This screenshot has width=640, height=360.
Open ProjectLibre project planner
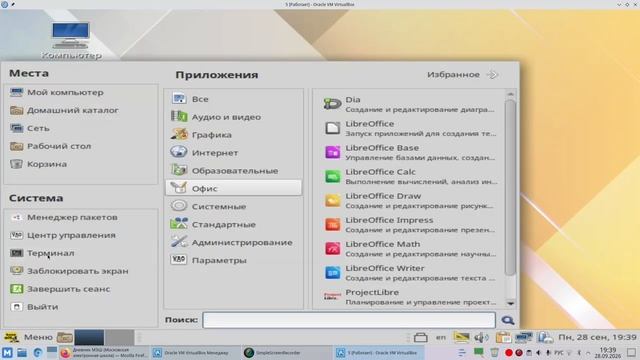(x=410, y=297)
